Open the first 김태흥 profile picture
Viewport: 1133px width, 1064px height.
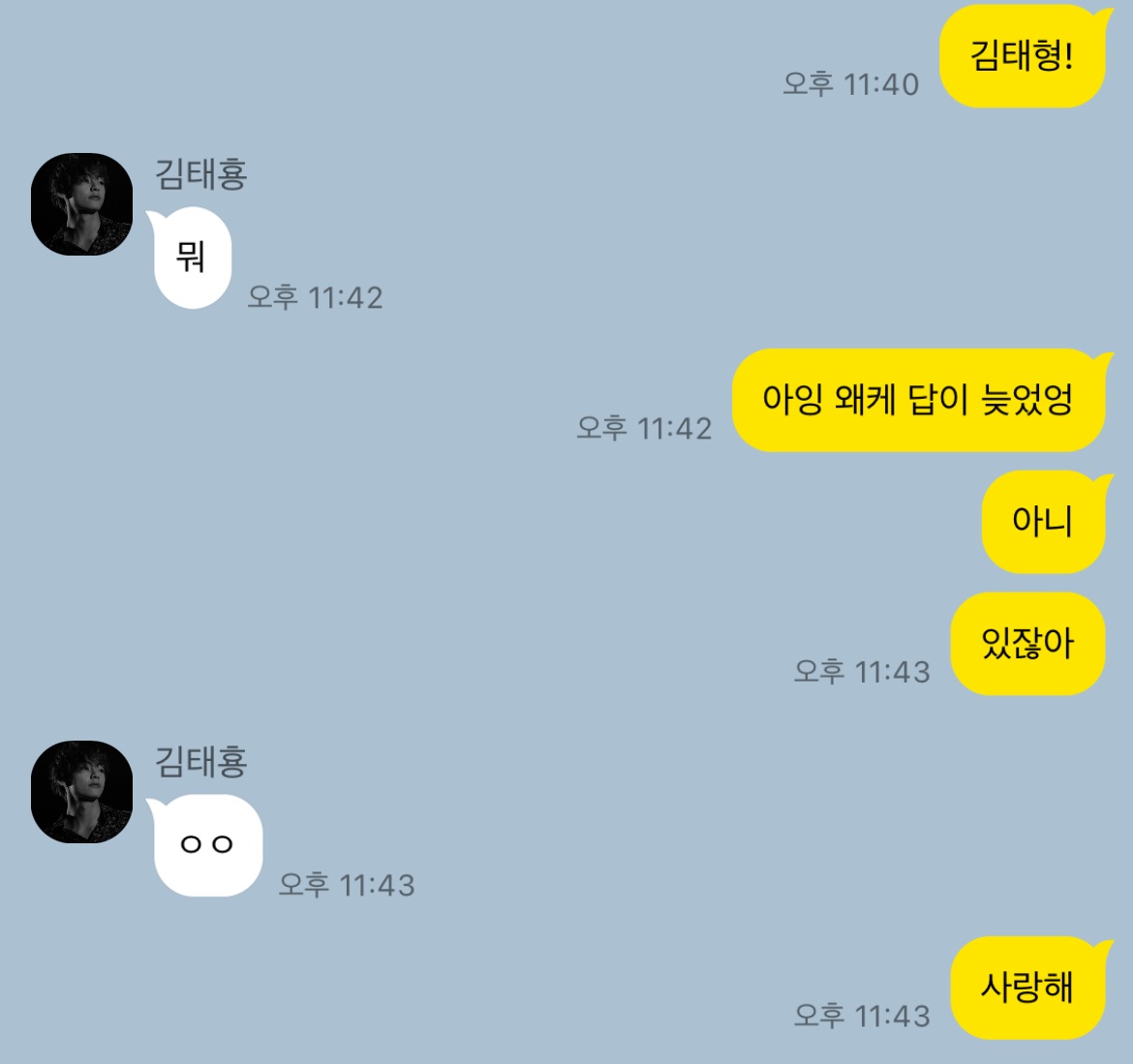pos(81,203)
